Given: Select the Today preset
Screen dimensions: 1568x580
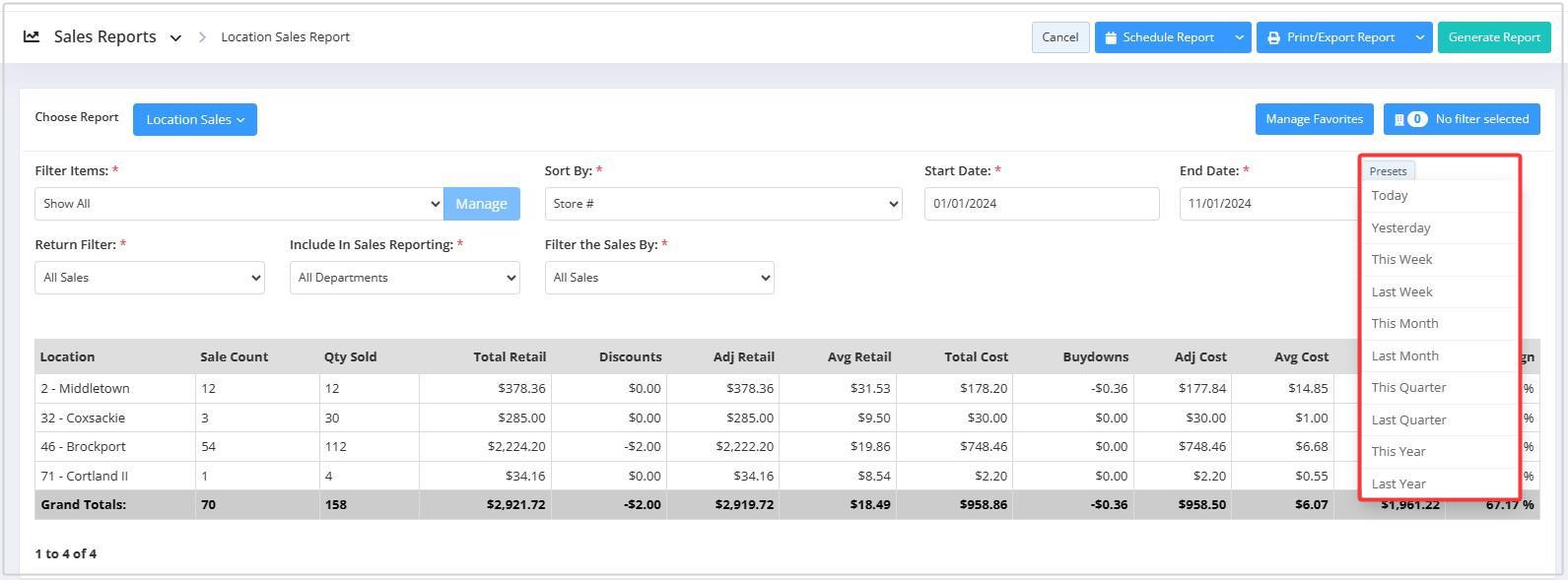Looking at the screenshot, I should click(1438, 196).
